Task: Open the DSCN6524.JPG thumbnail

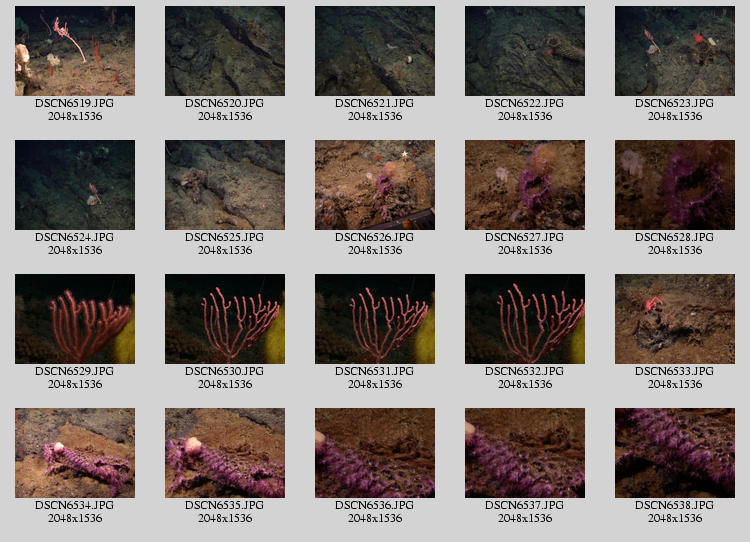Action: [x=75, y=185]
